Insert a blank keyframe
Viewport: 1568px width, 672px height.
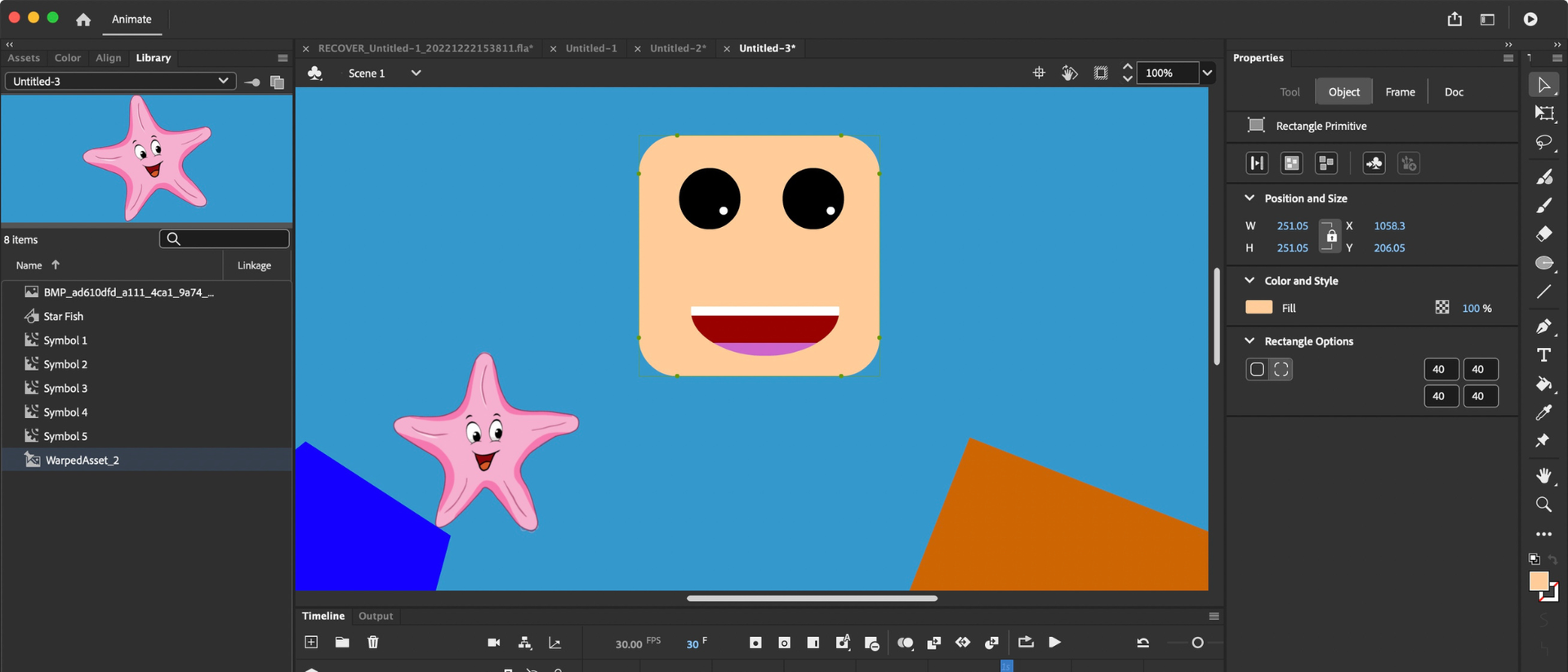click(x=784, y=643)
